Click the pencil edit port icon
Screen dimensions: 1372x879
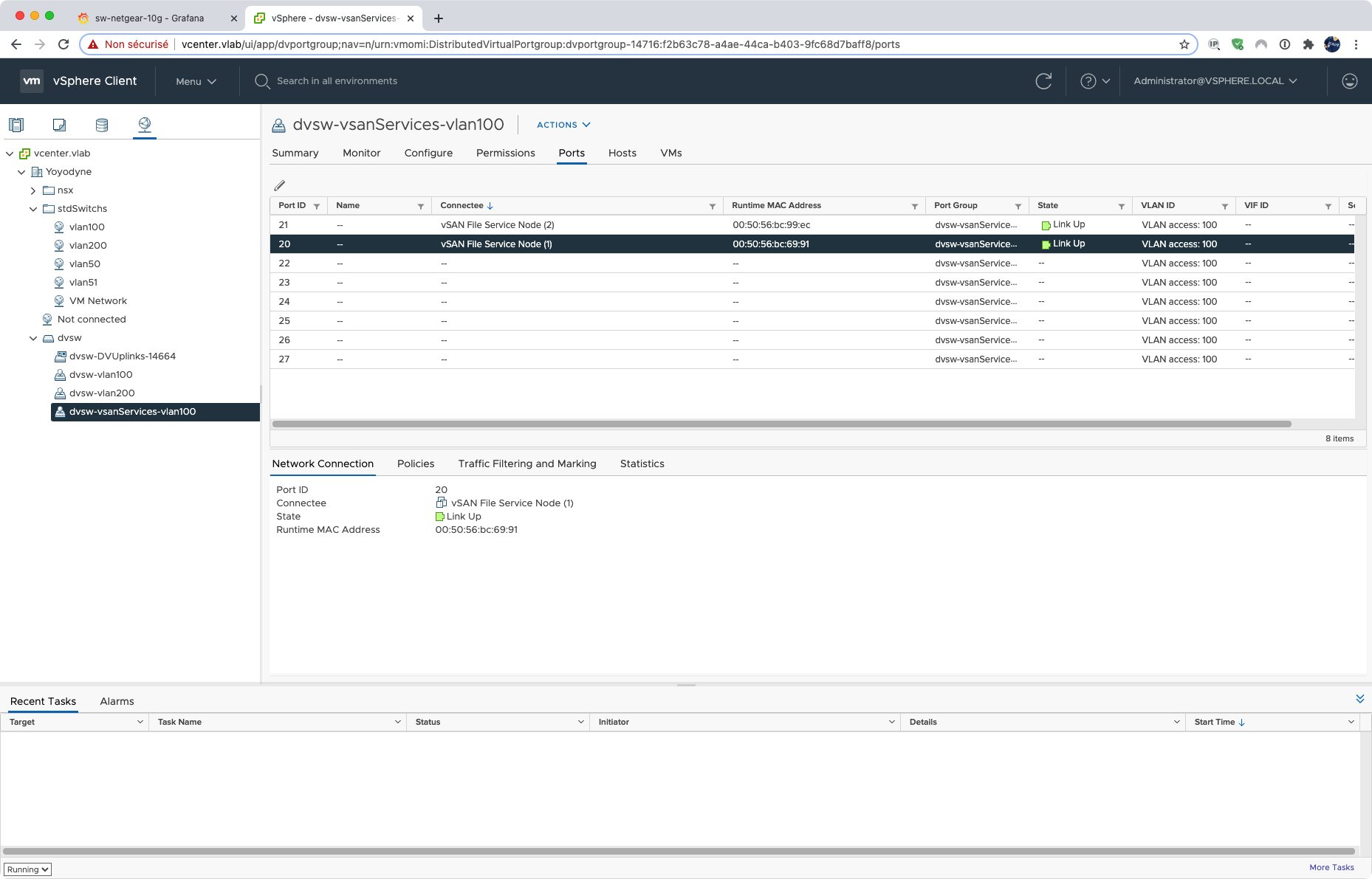click(x=279, y=185)
